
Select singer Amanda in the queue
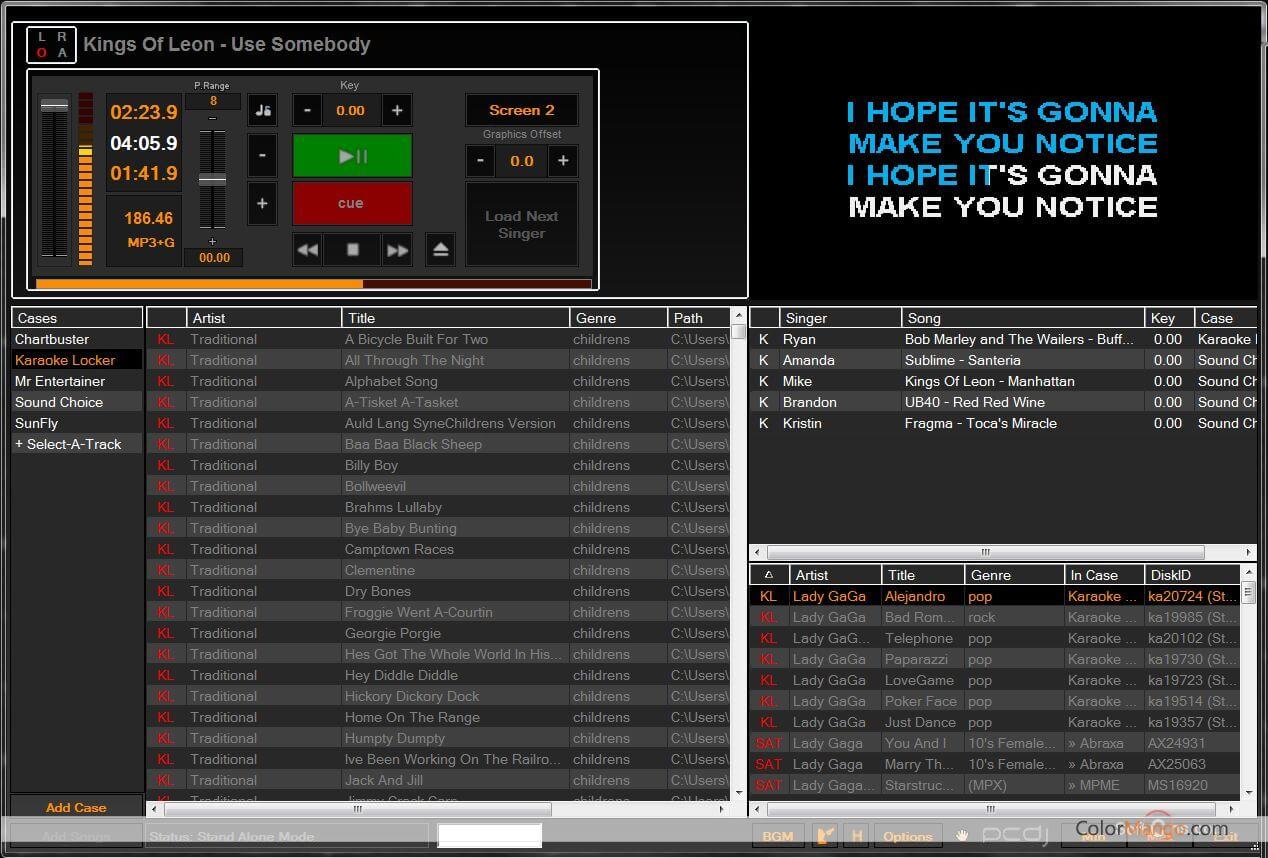[x=1003, y=360]
